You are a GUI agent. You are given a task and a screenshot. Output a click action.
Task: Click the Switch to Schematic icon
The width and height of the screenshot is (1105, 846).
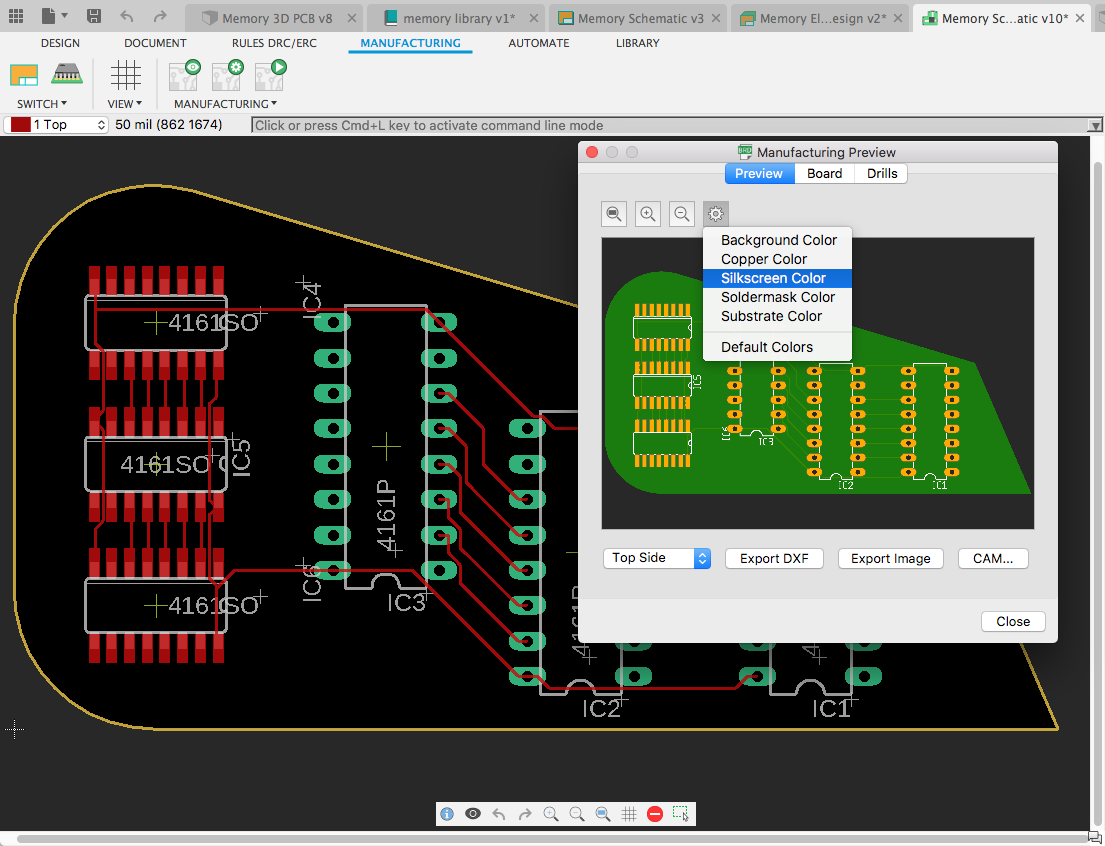(x=24, y=75)
